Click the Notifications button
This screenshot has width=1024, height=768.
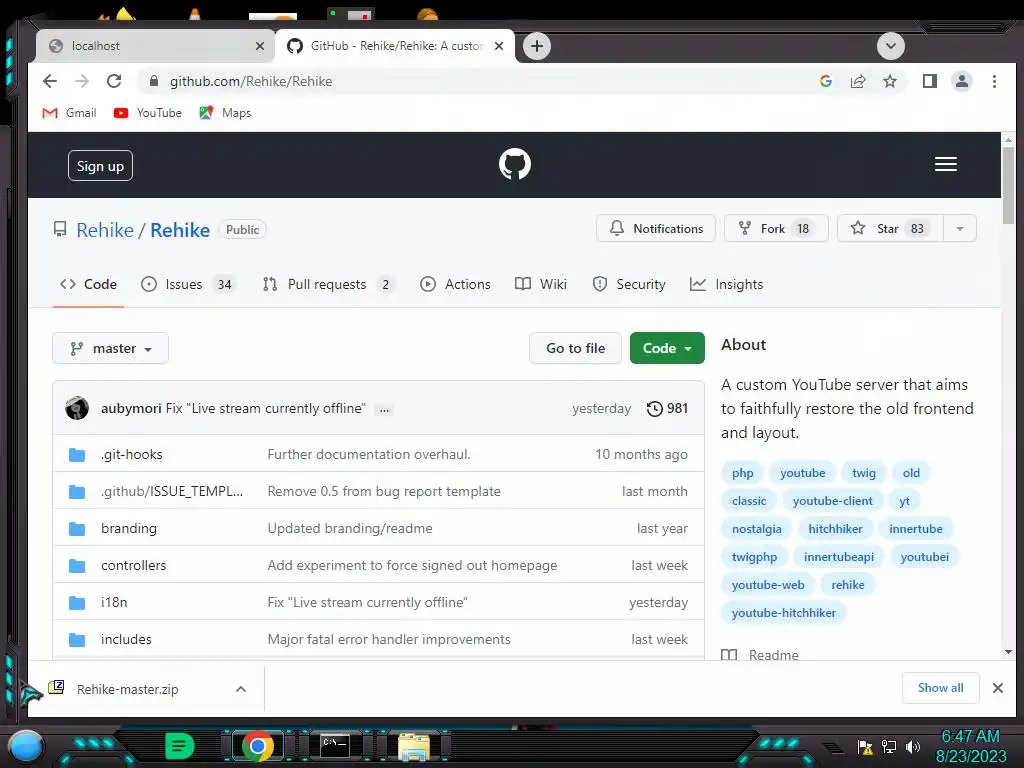[x=656, y=229]
